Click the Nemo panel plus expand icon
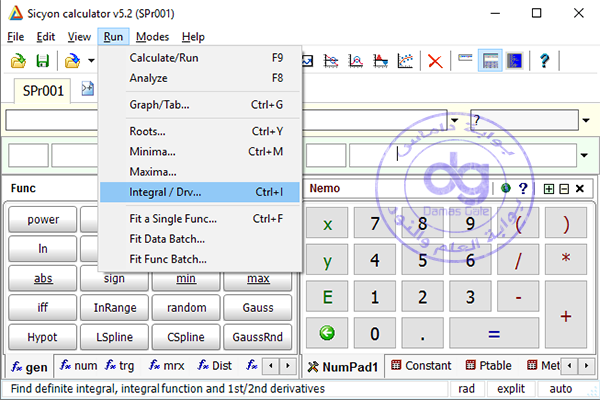The width and height of the screenshot is (600, 400). click(549, 189)
